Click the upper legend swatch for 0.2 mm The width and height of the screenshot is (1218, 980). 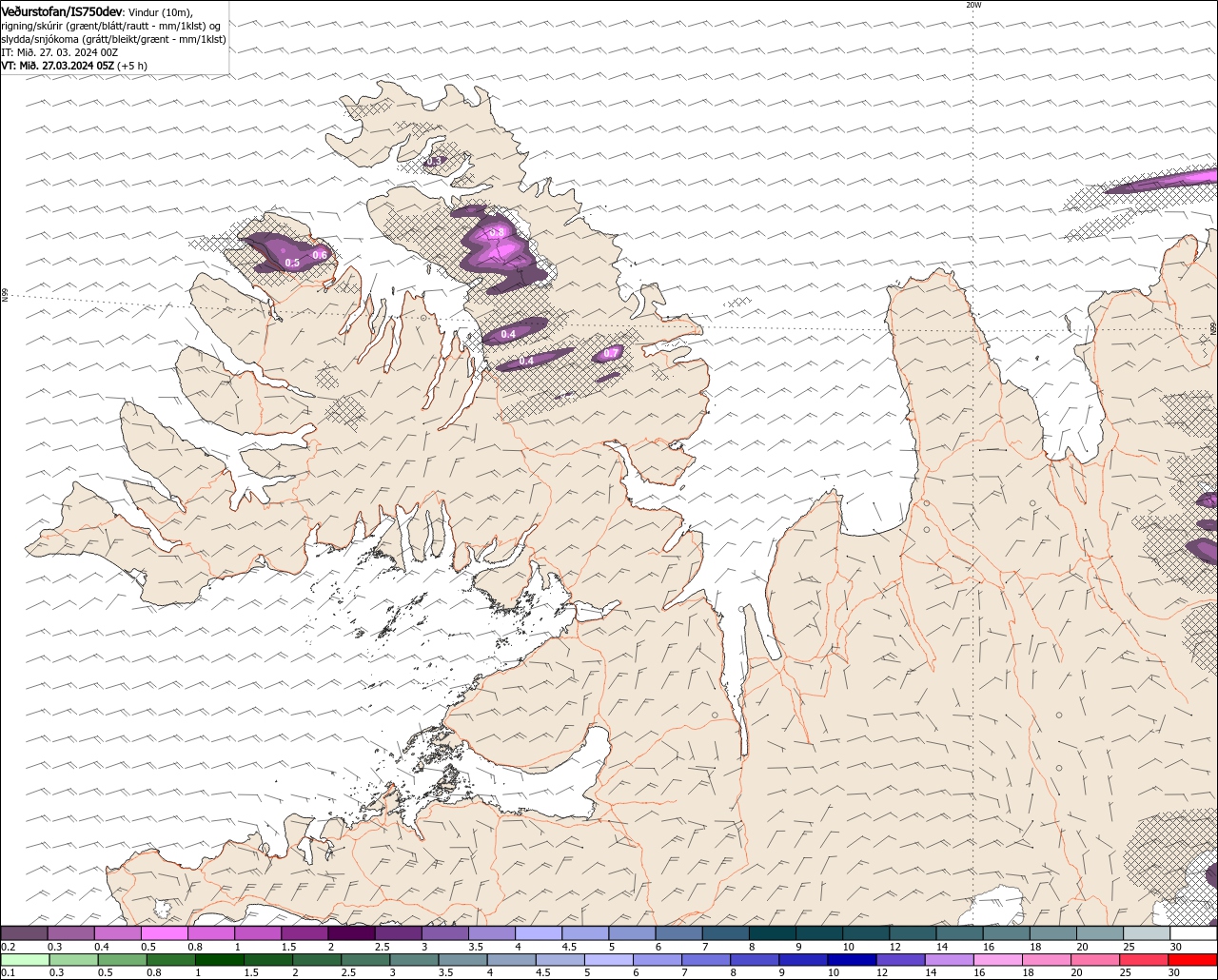[x=24, y=933]
